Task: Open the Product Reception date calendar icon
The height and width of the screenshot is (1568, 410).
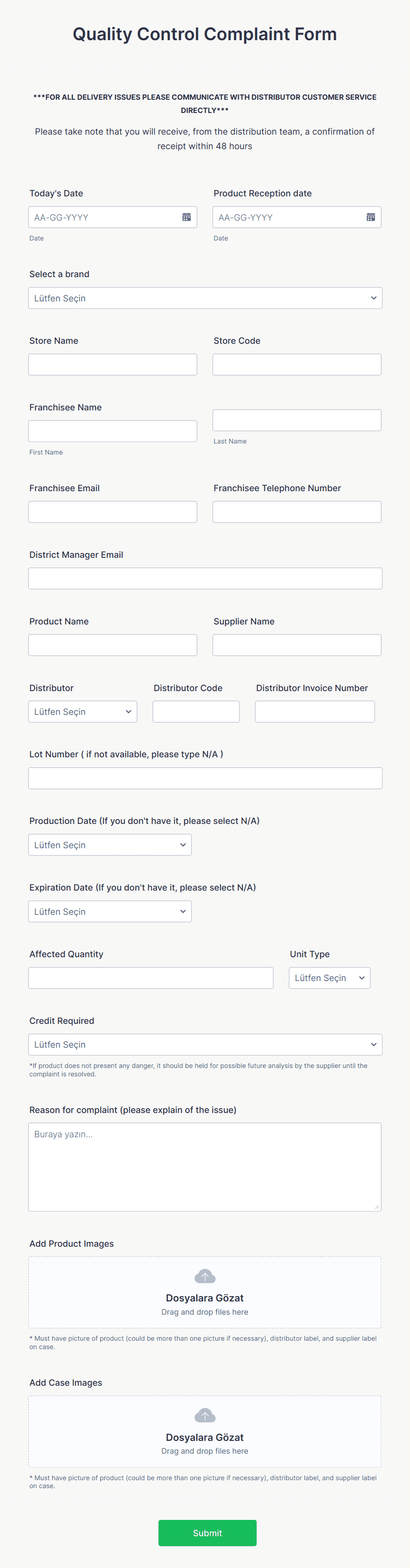Action: 371,217
